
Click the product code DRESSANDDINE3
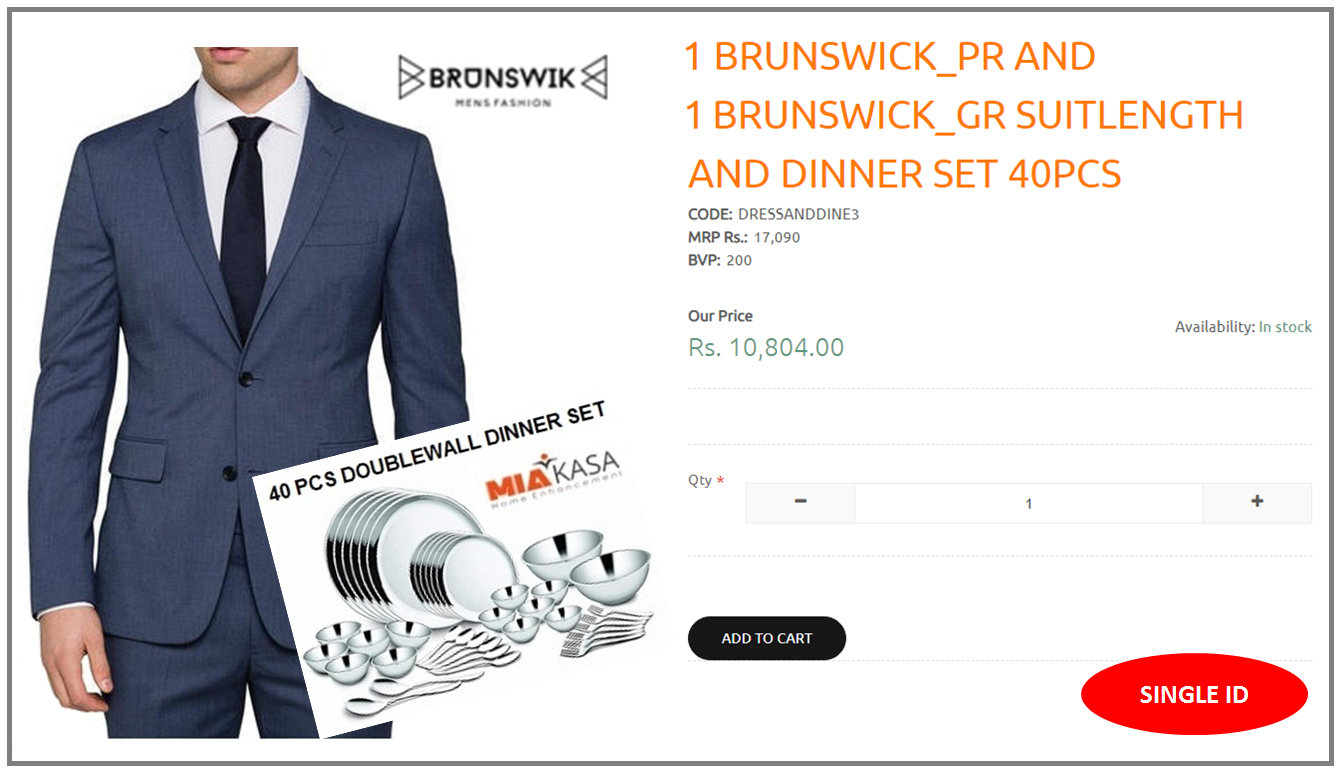pos(798,214)
